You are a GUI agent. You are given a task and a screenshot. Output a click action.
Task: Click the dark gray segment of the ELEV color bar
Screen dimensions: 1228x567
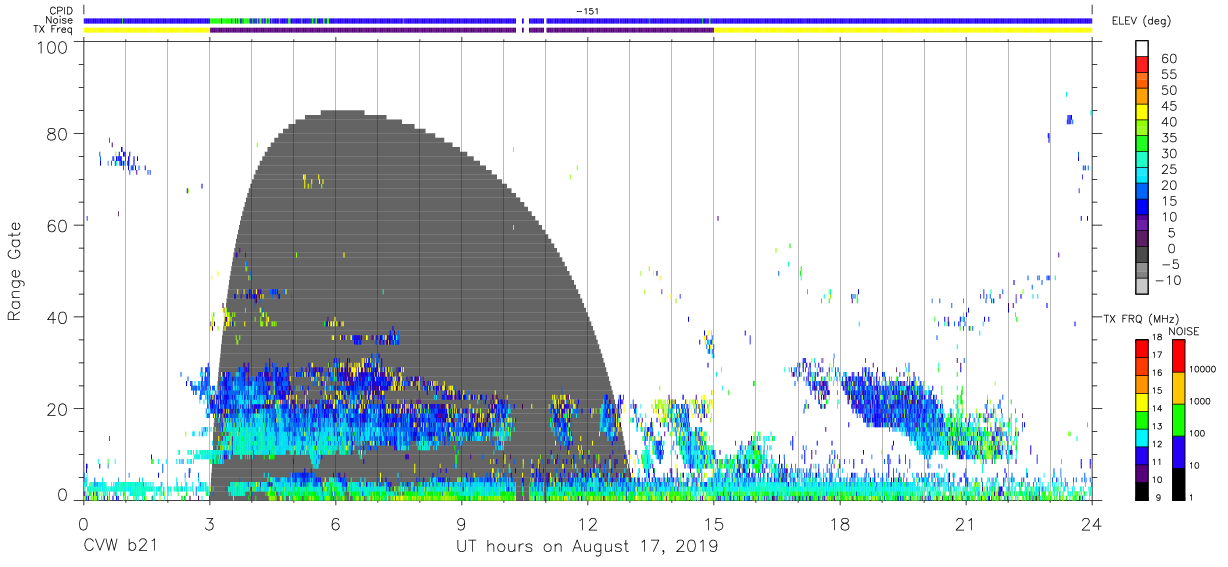coord(1142,256)
